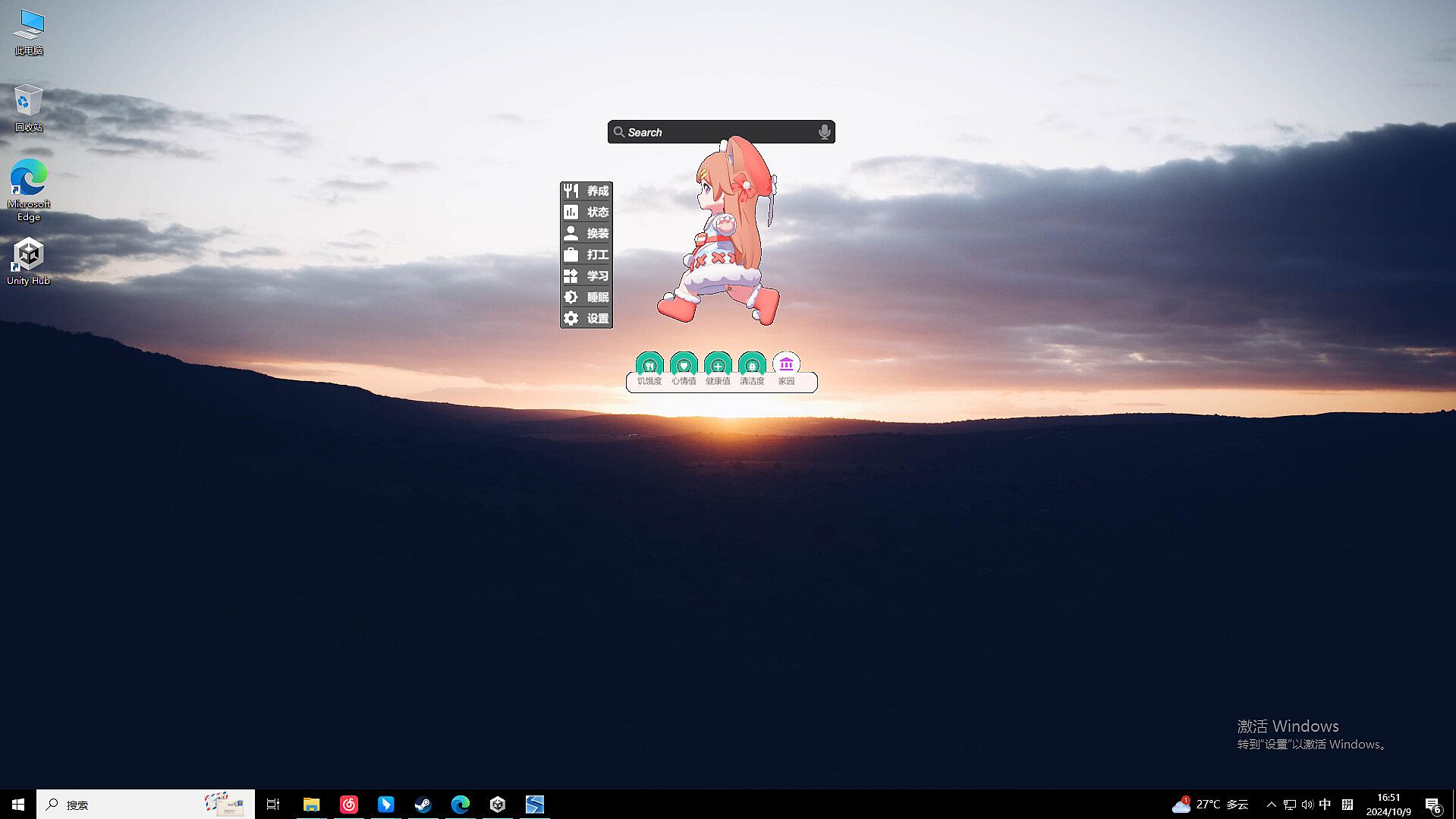Open the 27°C 多云 weather widget
This screenshot has width=1456, height=819.
1211,805
